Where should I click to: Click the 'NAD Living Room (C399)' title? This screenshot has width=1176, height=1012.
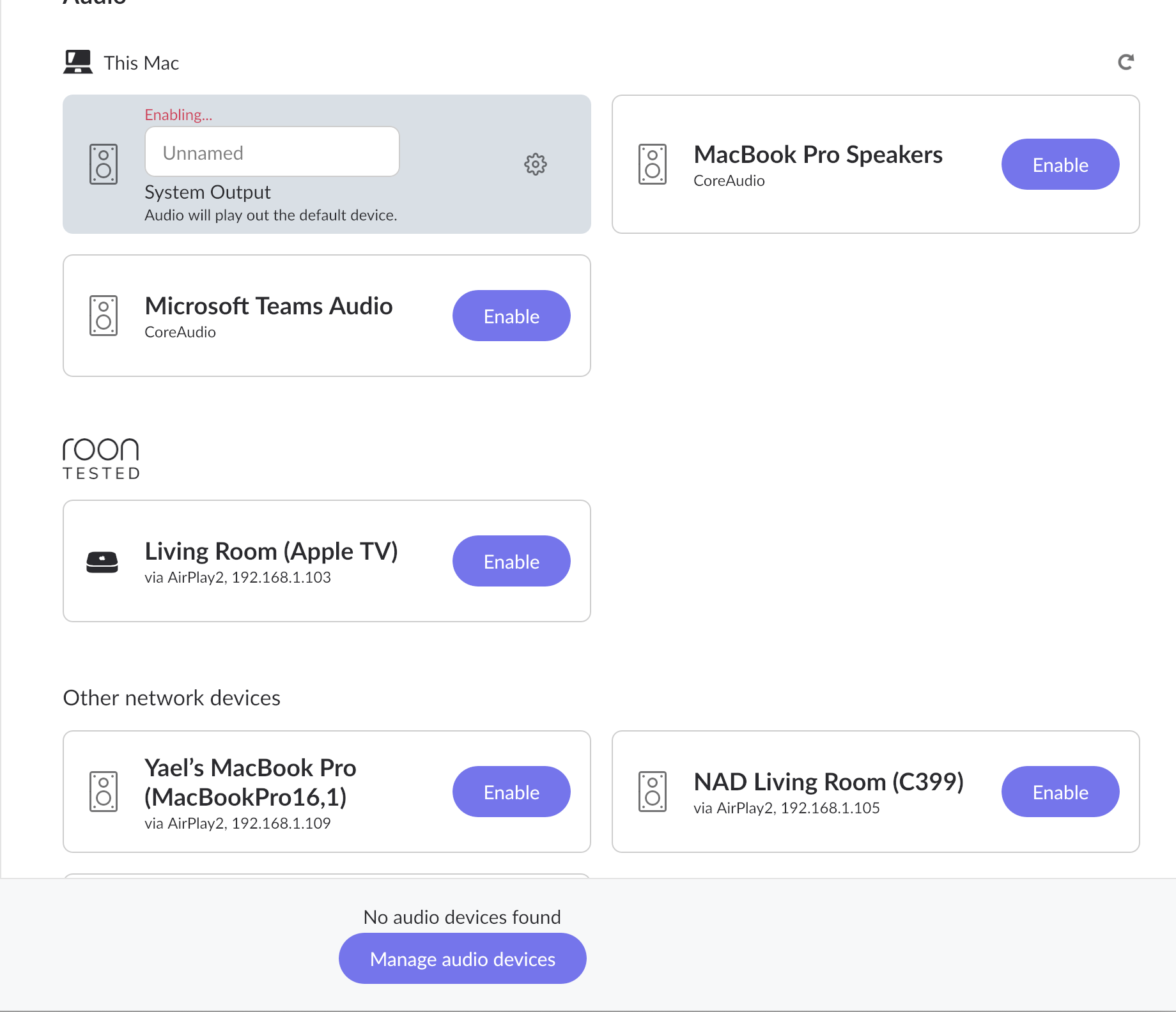point(829,782)
